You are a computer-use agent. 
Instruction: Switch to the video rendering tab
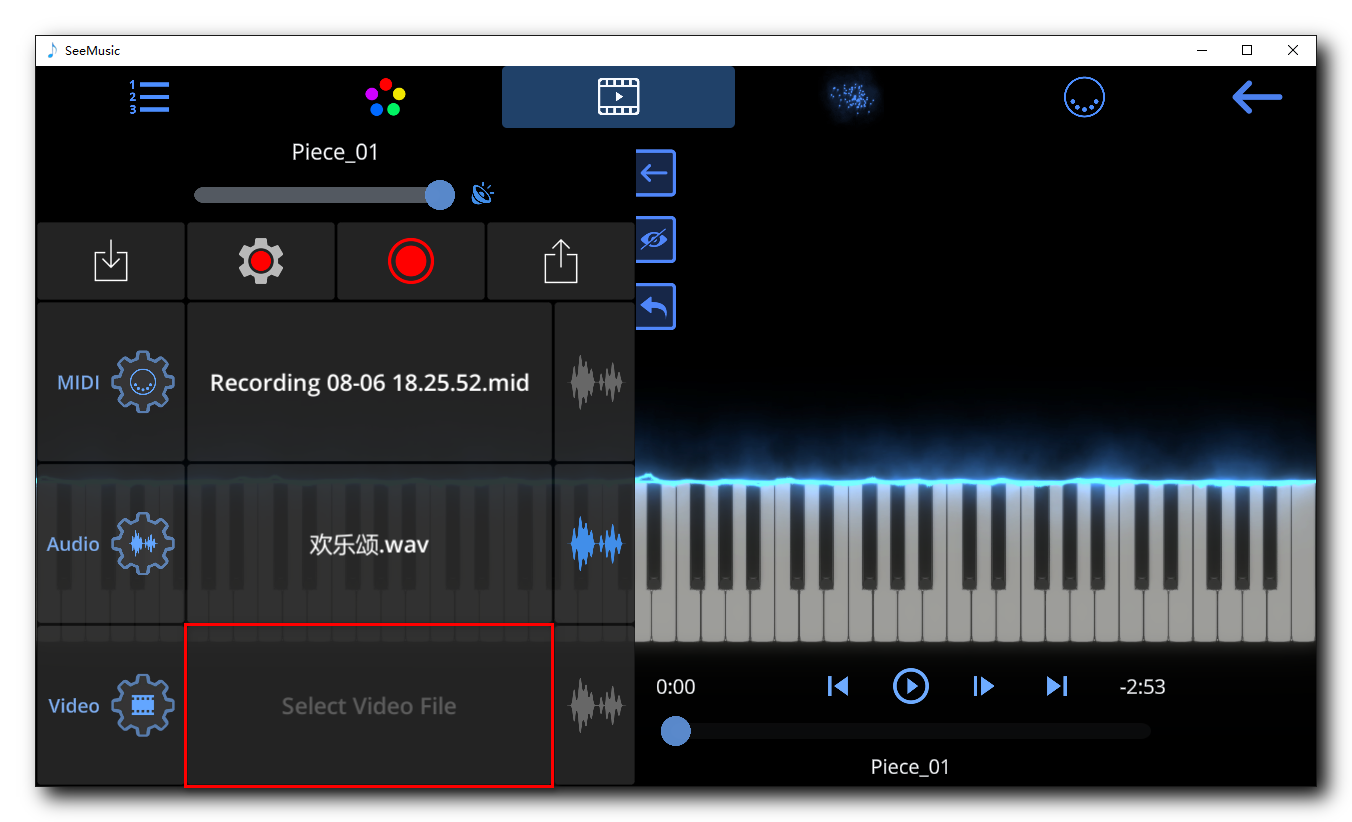(x=617, y=96)
